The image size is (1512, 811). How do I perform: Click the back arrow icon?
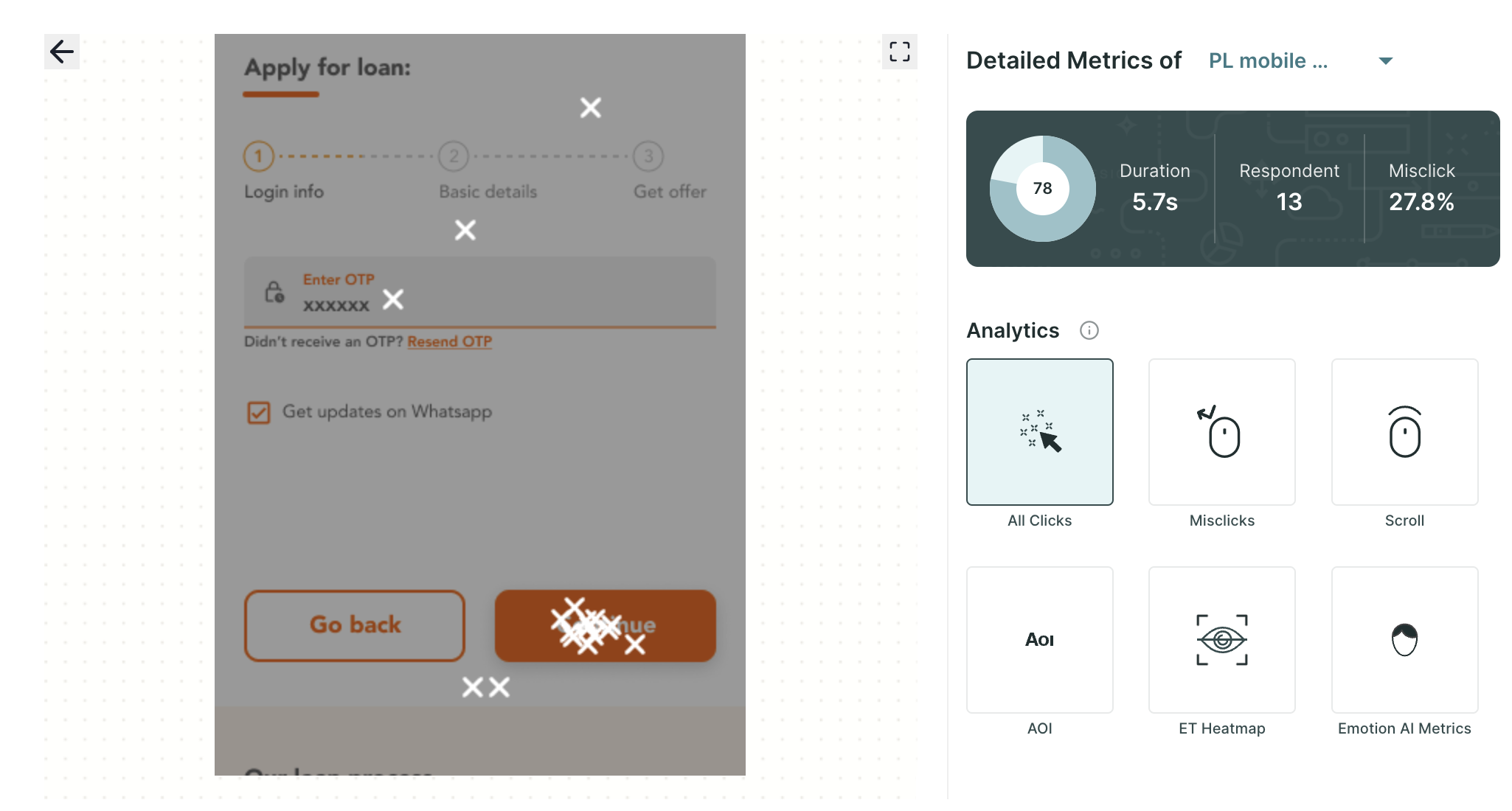point(62,52)
